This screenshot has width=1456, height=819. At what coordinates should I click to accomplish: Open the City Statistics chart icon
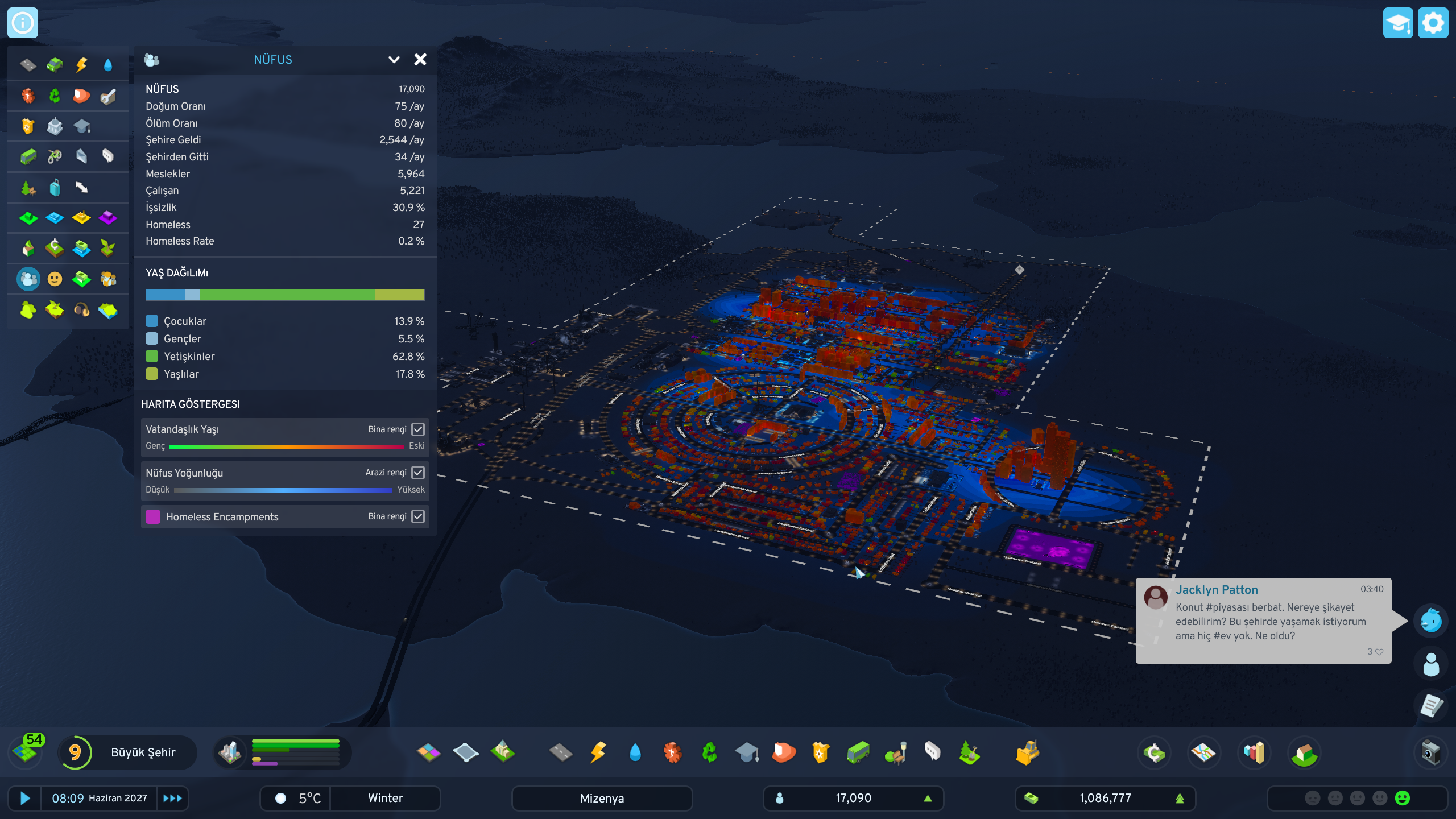tap(1254, 754)
